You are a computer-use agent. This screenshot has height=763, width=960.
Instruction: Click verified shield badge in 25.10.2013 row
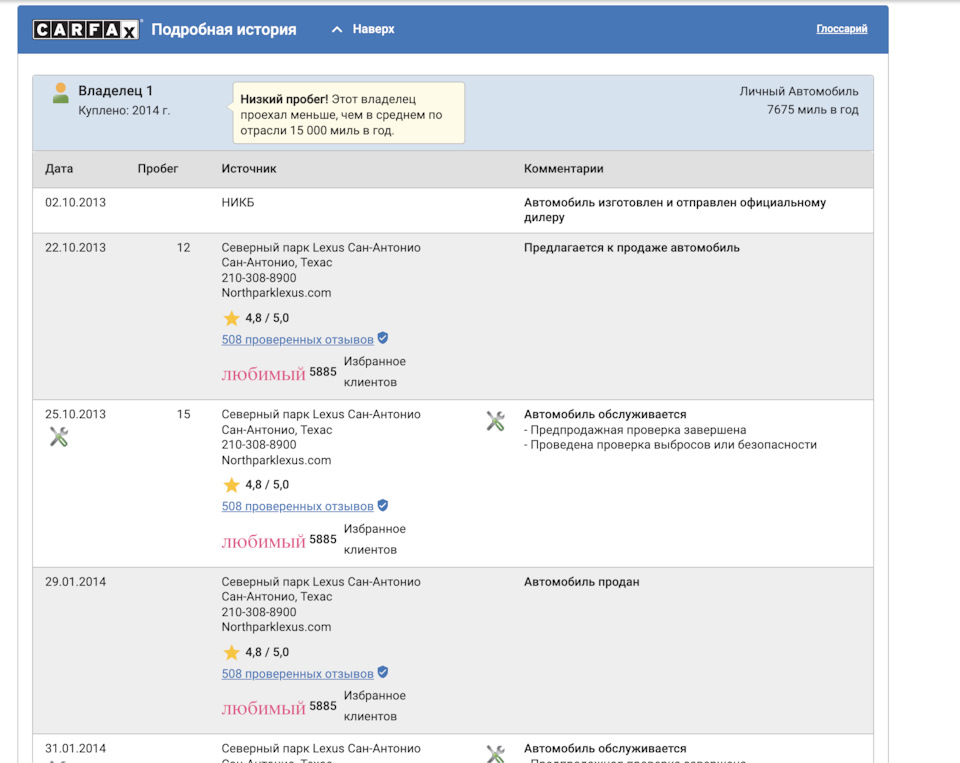[x=383, y=505]
